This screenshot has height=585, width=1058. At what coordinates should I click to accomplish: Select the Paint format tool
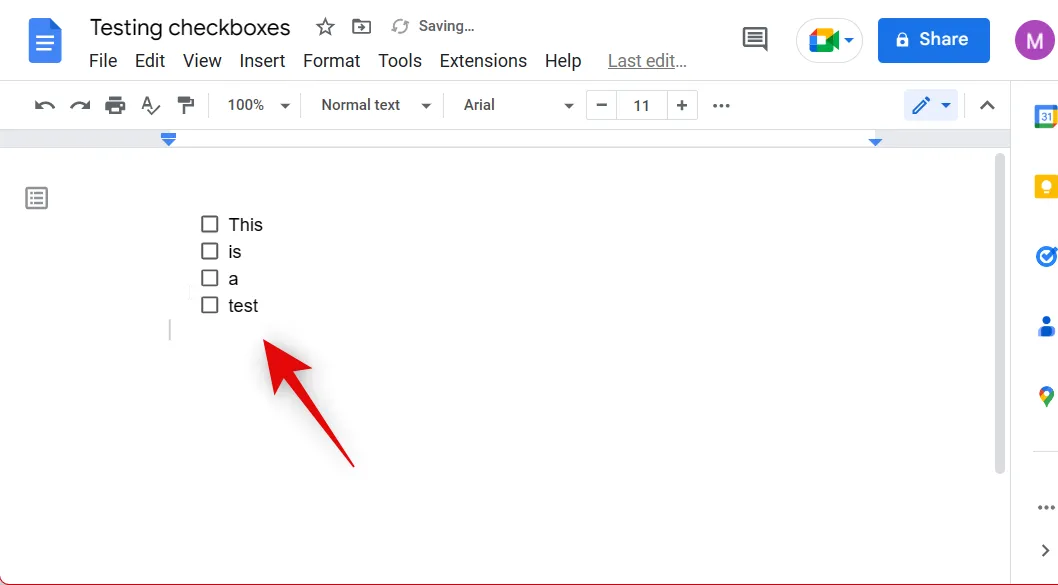pyautogui.click(x=186, y=105)
